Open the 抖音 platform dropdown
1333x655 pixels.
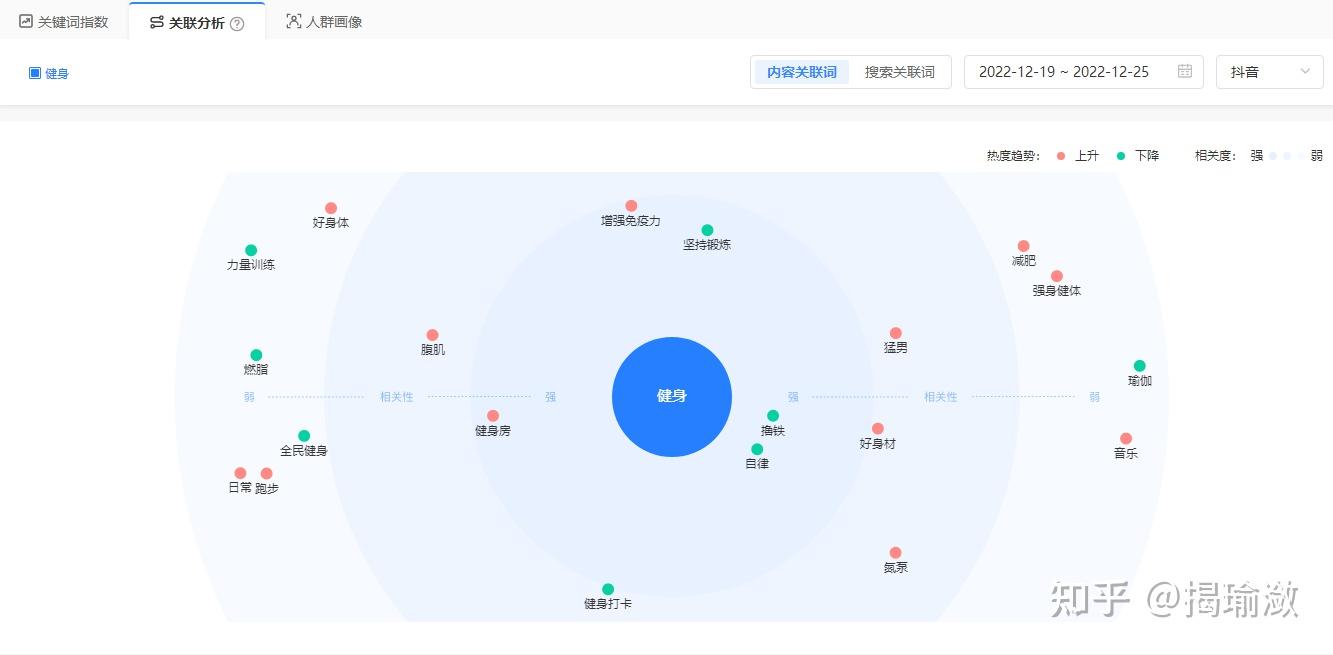point(1269,72)
